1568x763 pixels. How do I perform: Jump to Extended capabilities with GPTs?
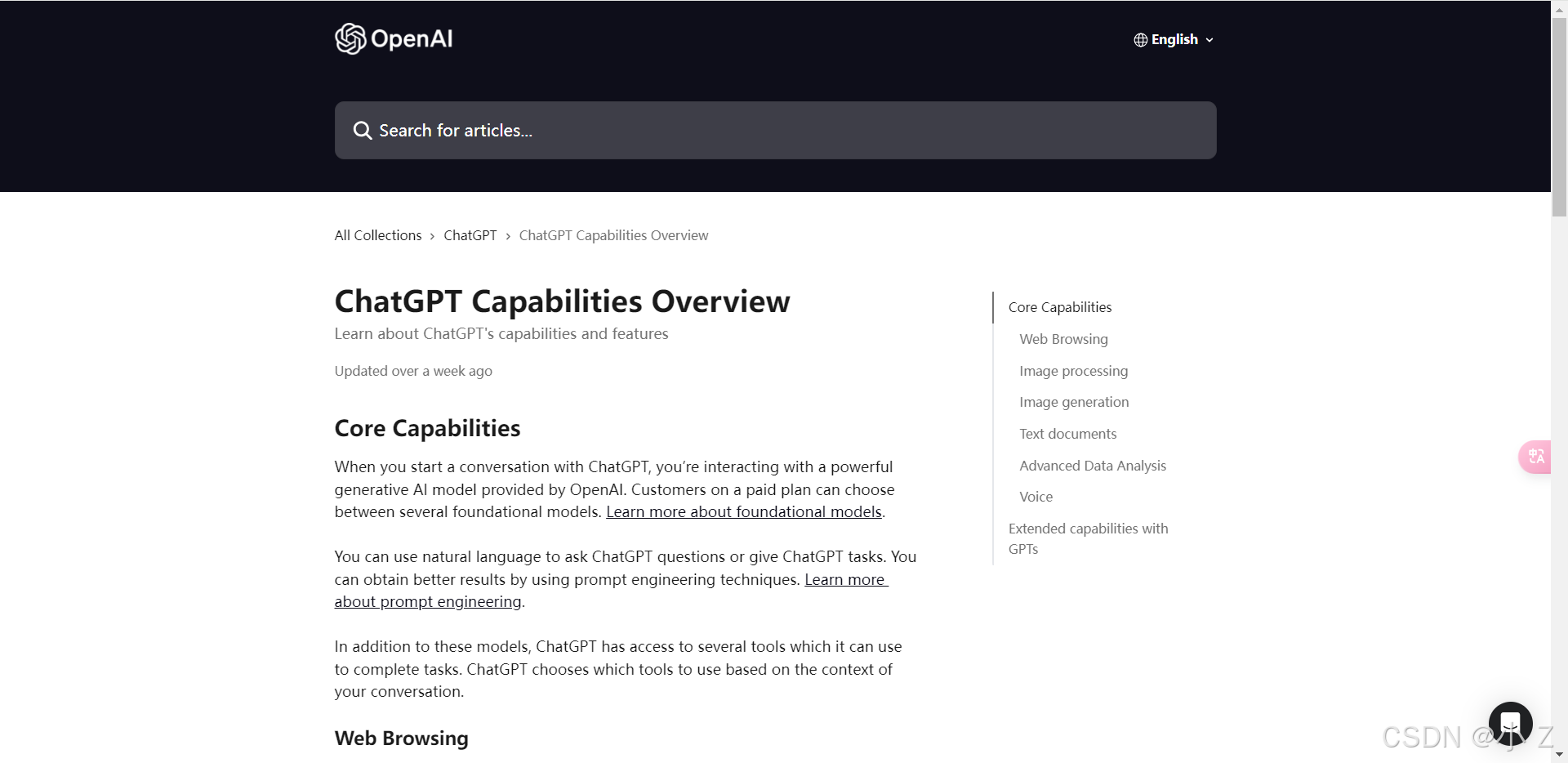point(1089,538)
